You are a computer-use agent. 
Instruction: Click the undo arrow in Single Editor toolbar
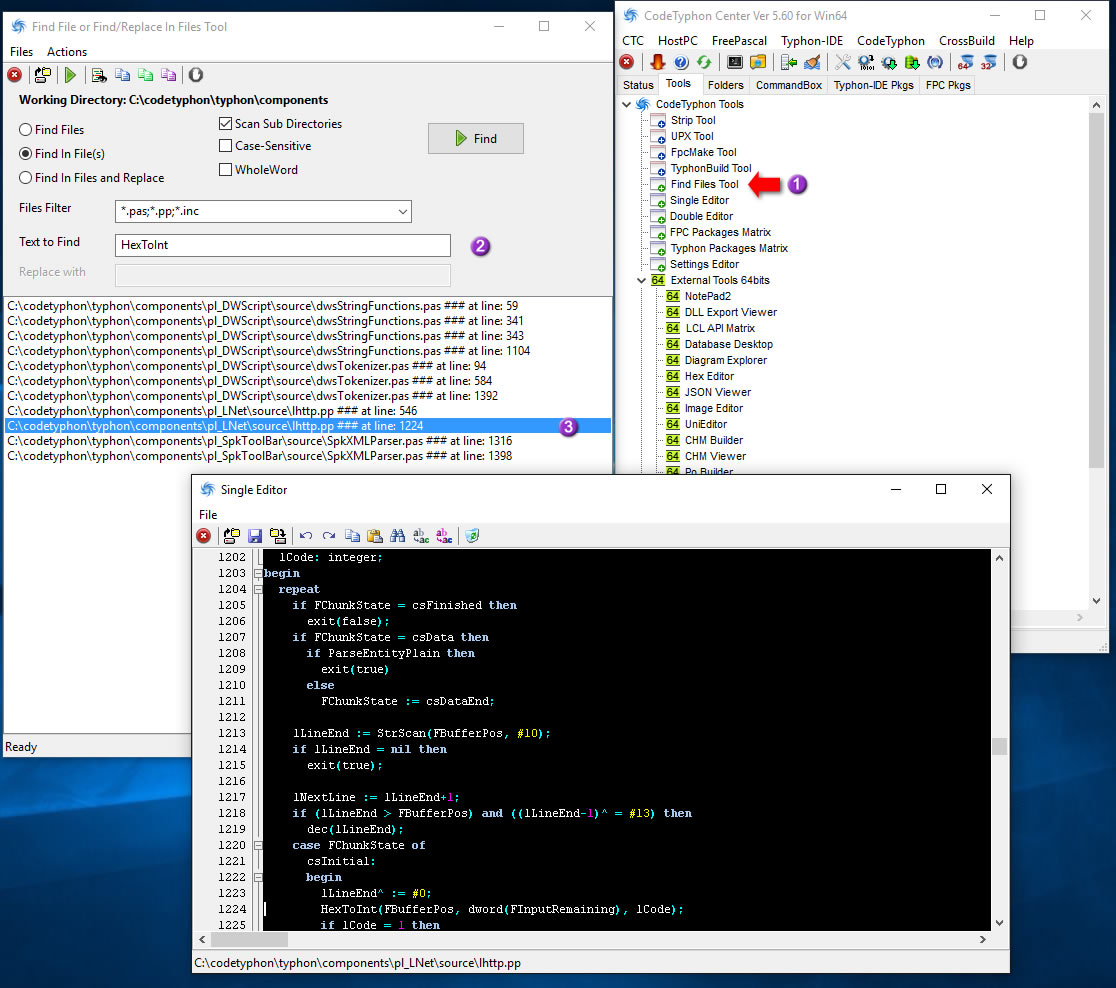click(306, 536)
